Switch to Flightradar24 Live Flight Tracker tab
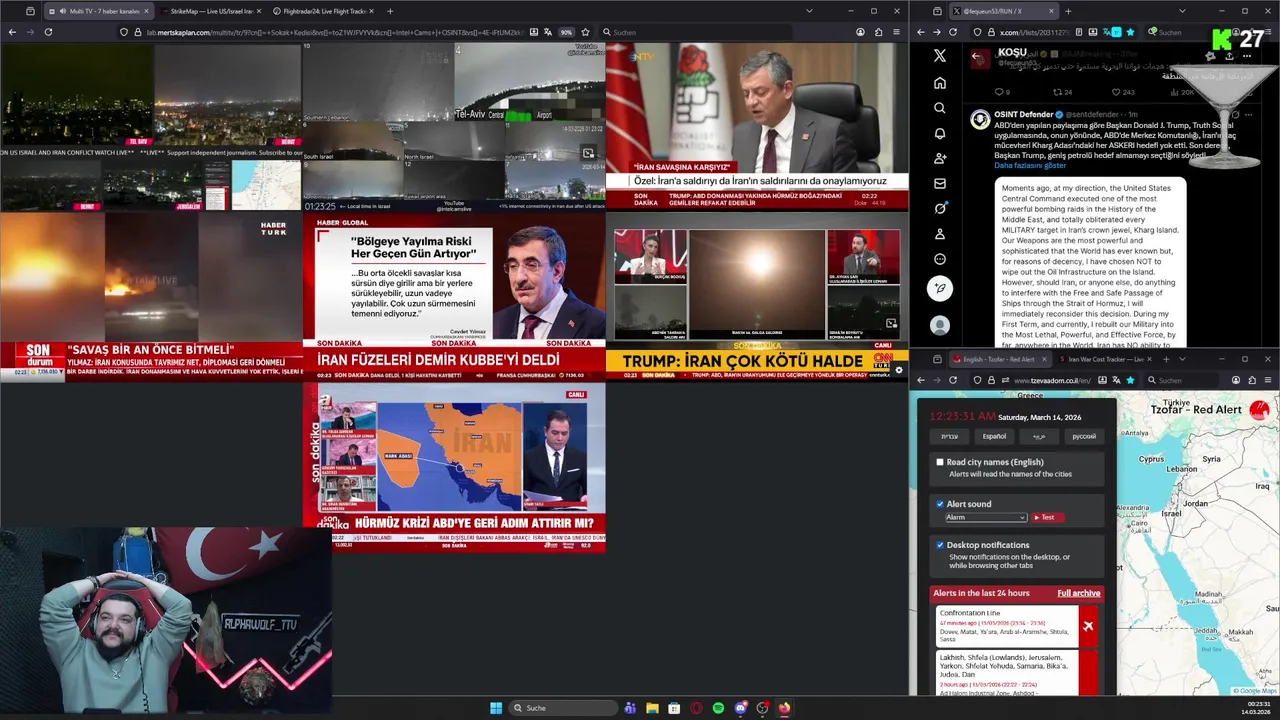1280x720 pixels. (323, 11)
